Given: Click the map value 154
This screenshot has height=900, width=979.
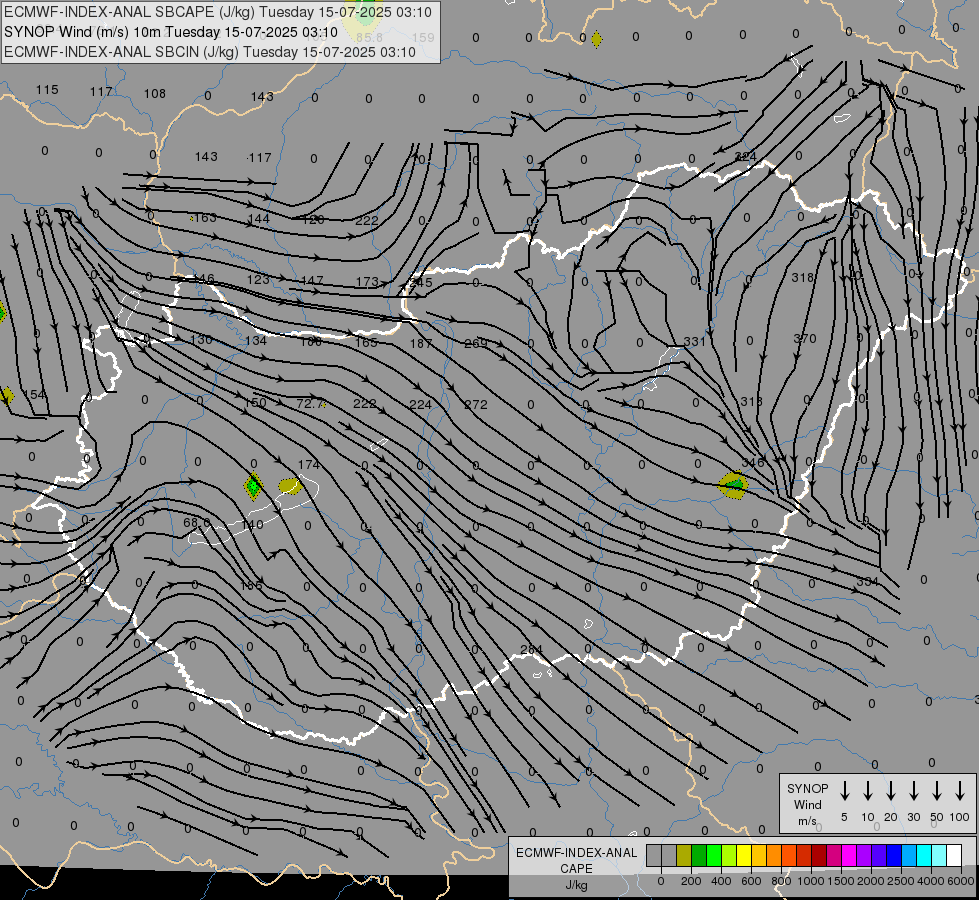Looking at the screenshot, I should point(34,395).
